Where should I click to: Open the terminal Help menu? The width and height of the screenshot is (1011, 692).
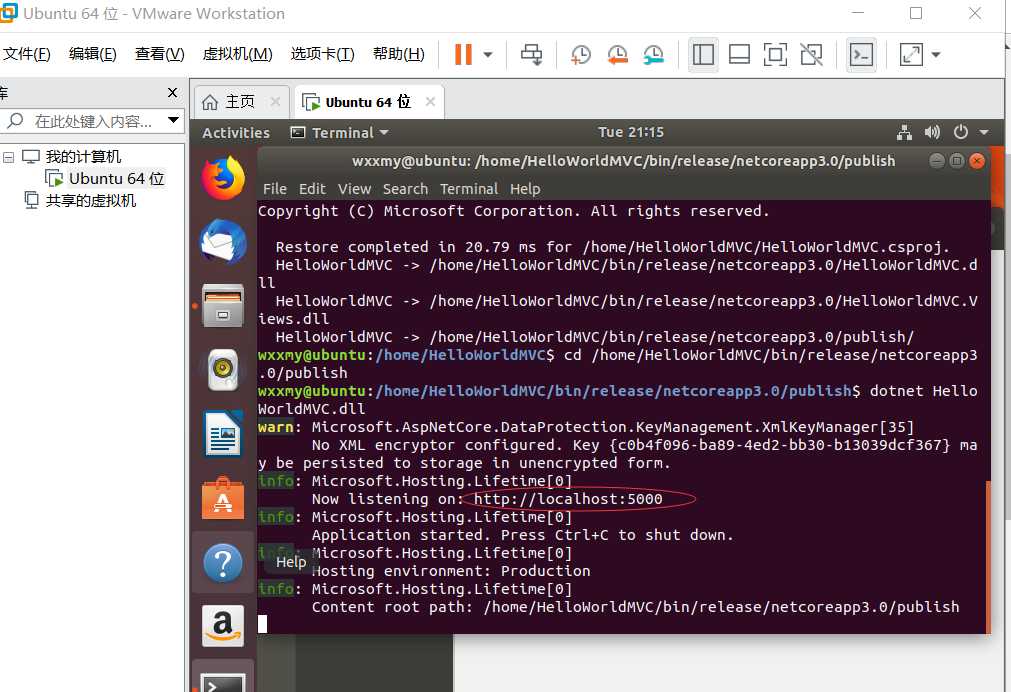tap(525, 189)
